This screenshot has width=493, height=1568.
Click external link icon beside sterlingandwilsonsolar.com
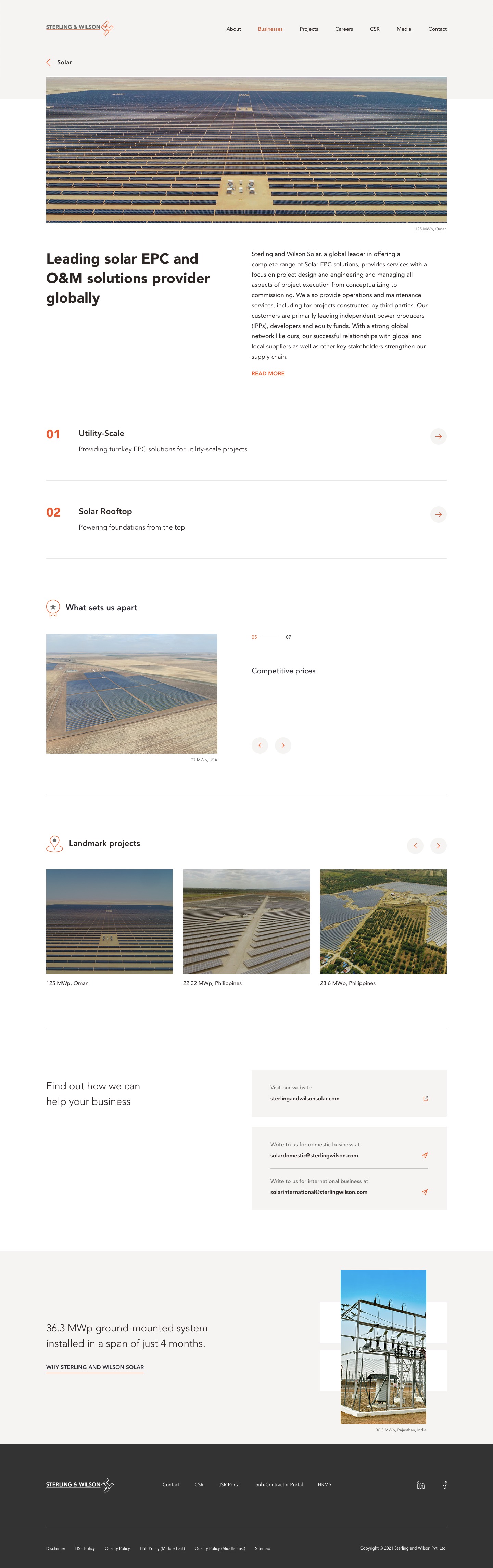[426, 1099]
